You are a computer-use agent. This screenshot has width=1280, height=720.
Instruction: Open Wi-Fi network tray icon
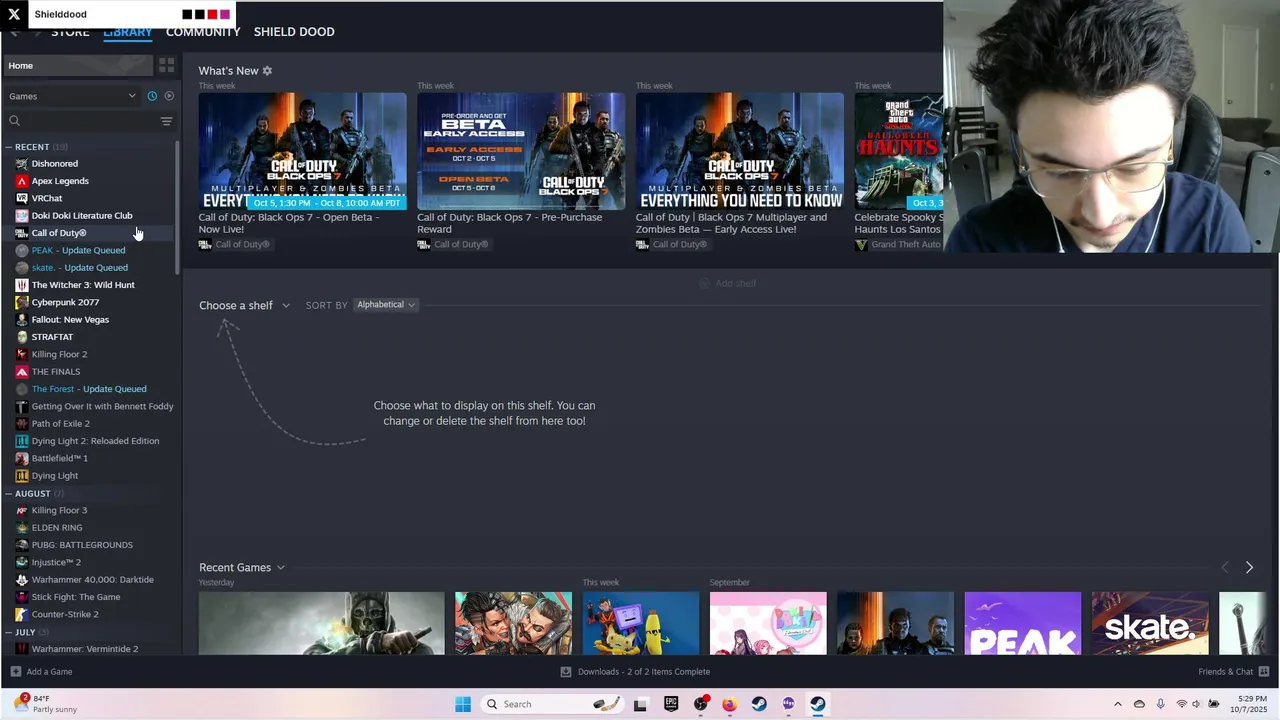pyautogui.click(x=1181, y=704)
